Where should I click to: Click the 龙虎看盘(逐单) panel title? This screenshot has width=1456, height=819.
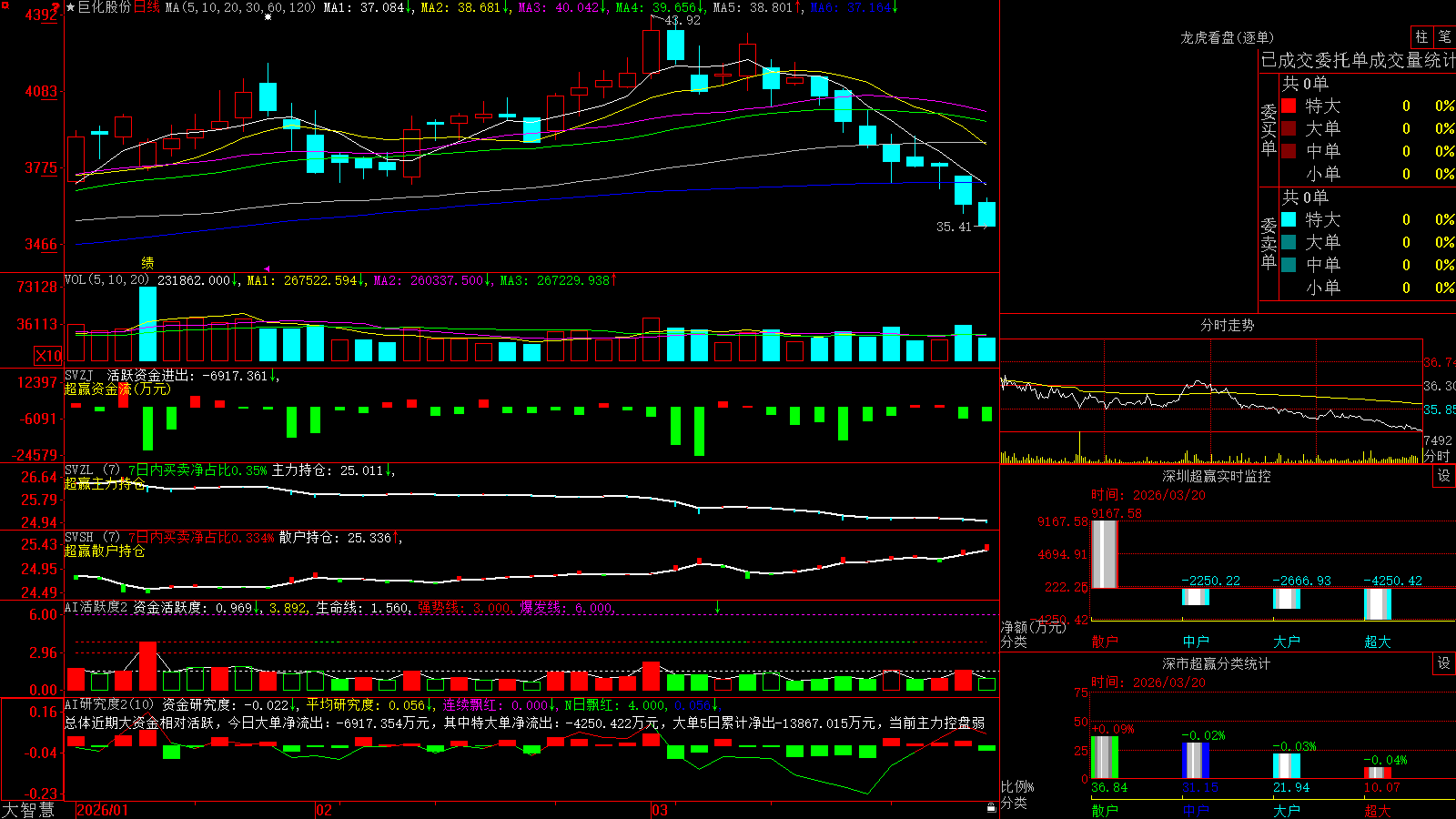(1227, 37)
